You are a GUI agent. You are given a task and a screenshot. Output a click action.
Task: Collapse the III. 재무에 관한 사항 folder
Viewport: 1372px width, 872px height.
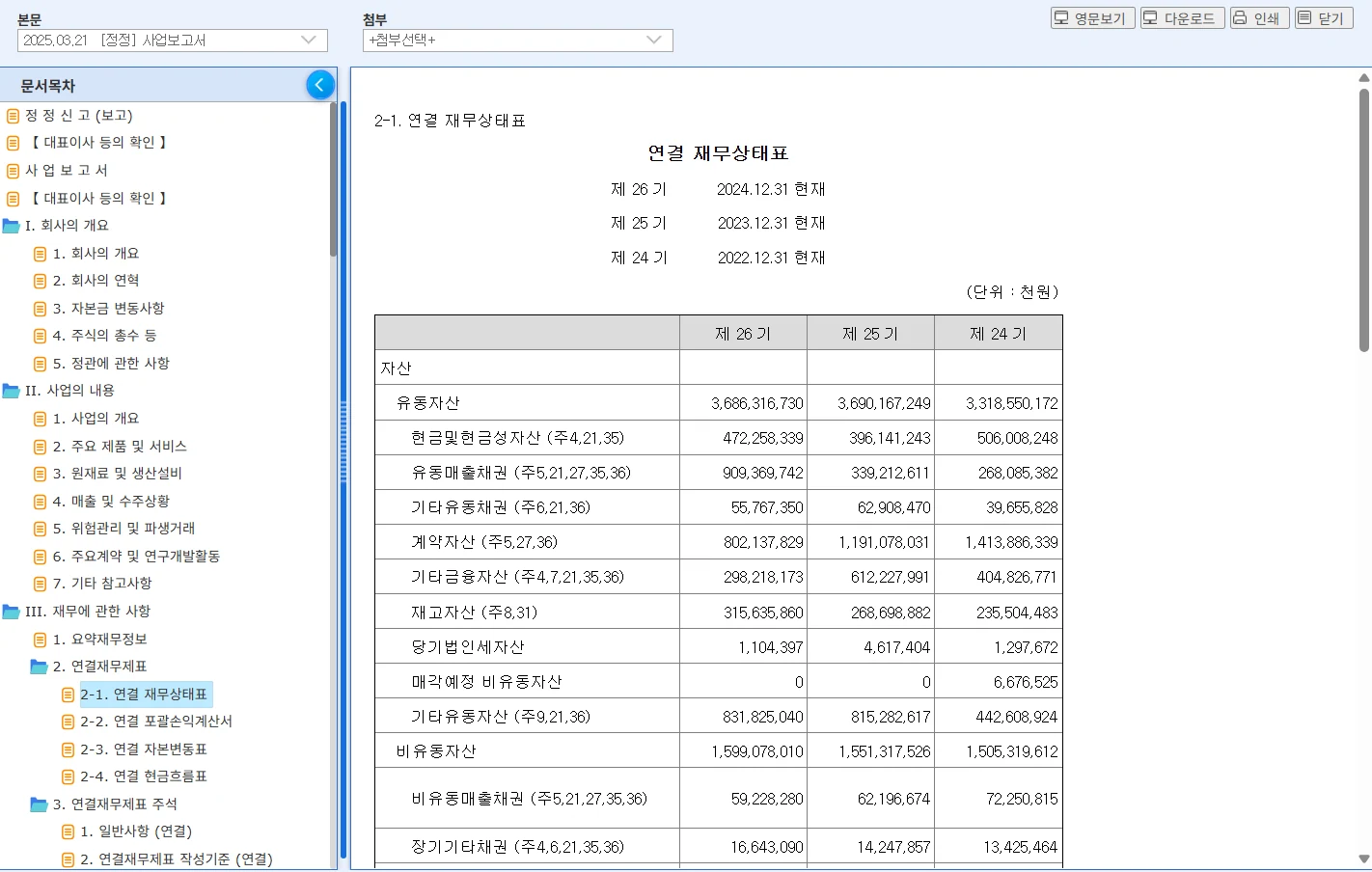12,612
